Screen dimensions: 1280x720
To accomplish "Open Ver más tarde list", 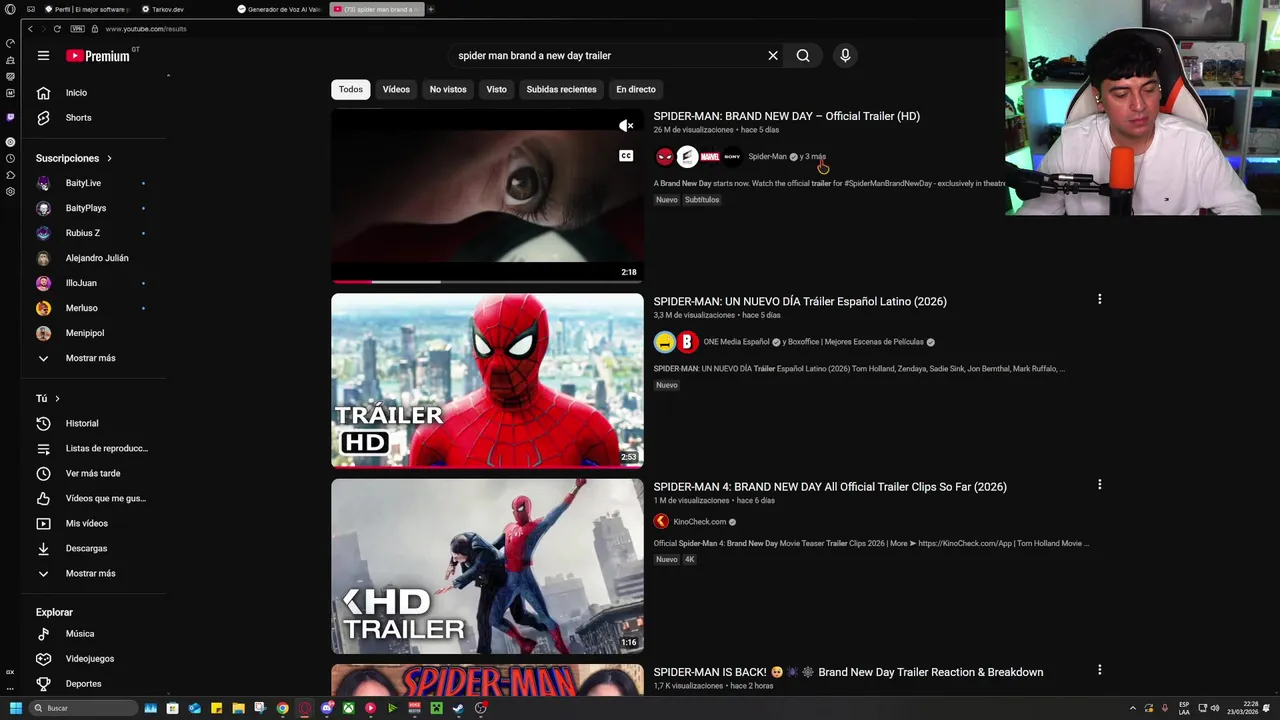I will tap(94, 474).
